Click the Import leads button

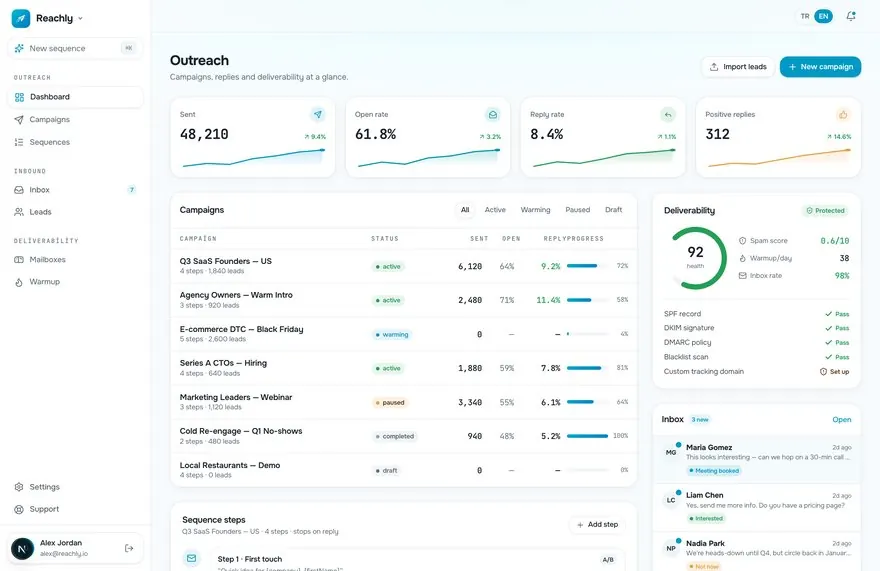[738, 67]
